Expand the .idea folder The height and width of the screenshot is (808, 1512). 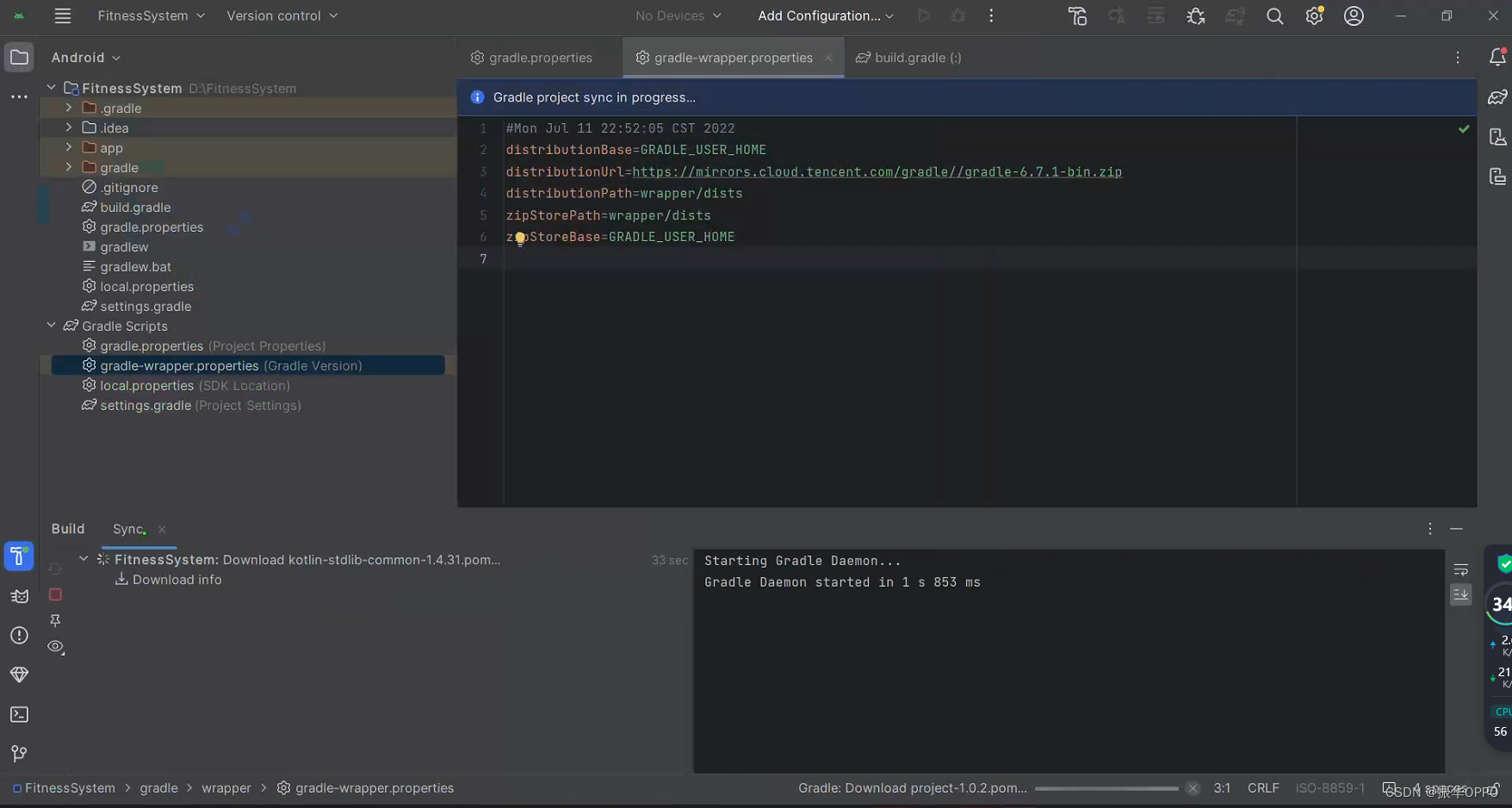[x=69, y=127]
